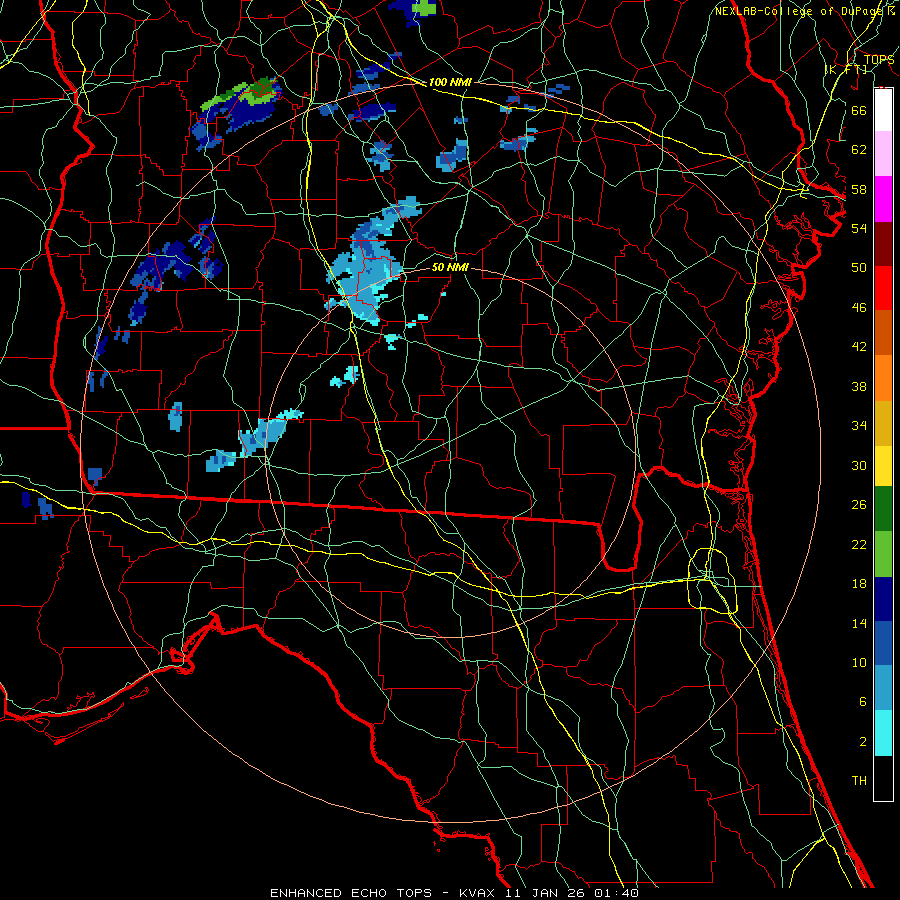The height and width of the screenshot is (900, 900).
Task: Click the legend value '22'
Action: 859,544
